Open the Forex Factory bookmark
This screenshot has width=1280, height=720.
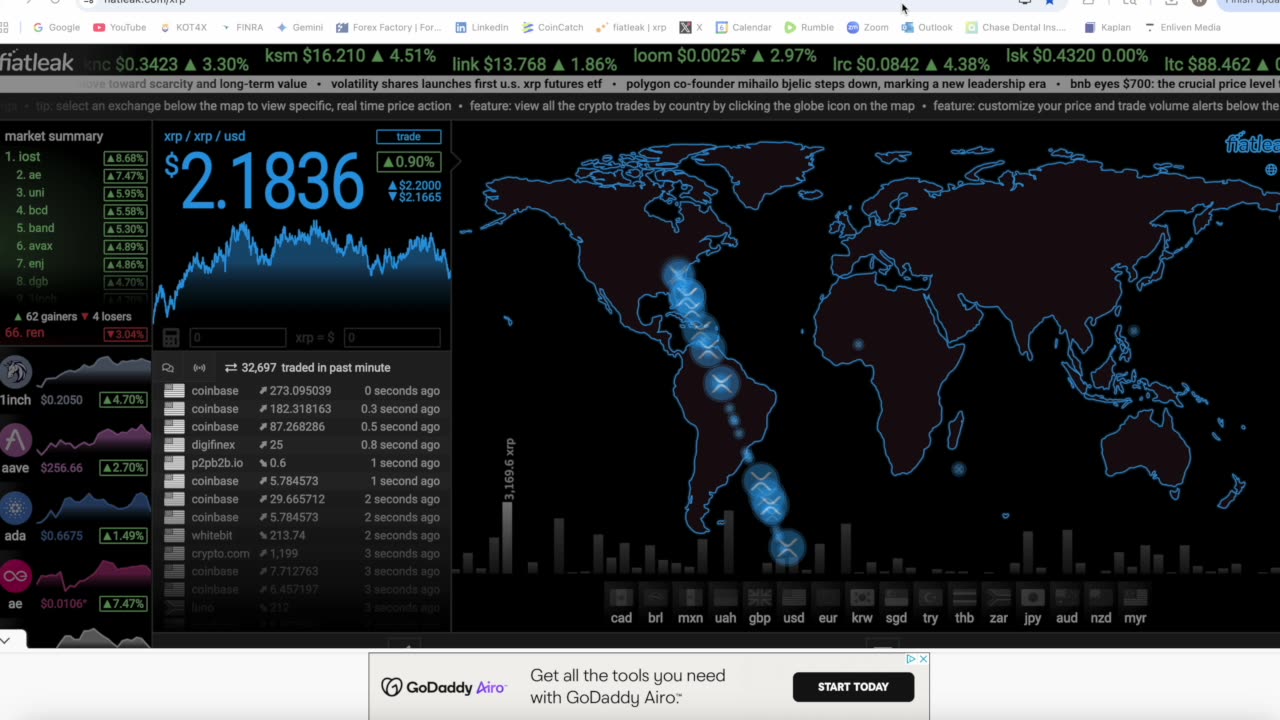pyautogui.click(x=389, y=27)
